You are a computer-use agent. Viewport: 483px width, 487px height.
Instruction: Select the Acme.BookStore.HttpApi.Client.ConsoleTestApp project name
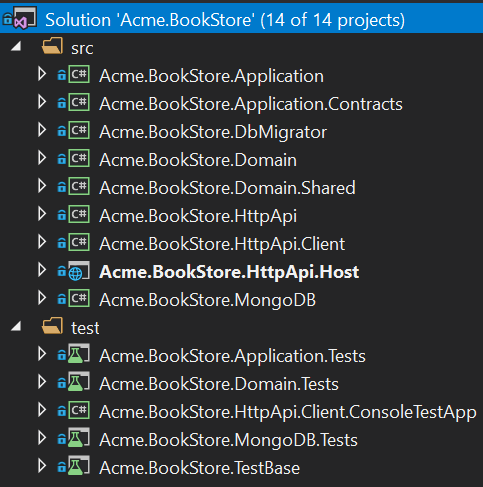[288, 413]
